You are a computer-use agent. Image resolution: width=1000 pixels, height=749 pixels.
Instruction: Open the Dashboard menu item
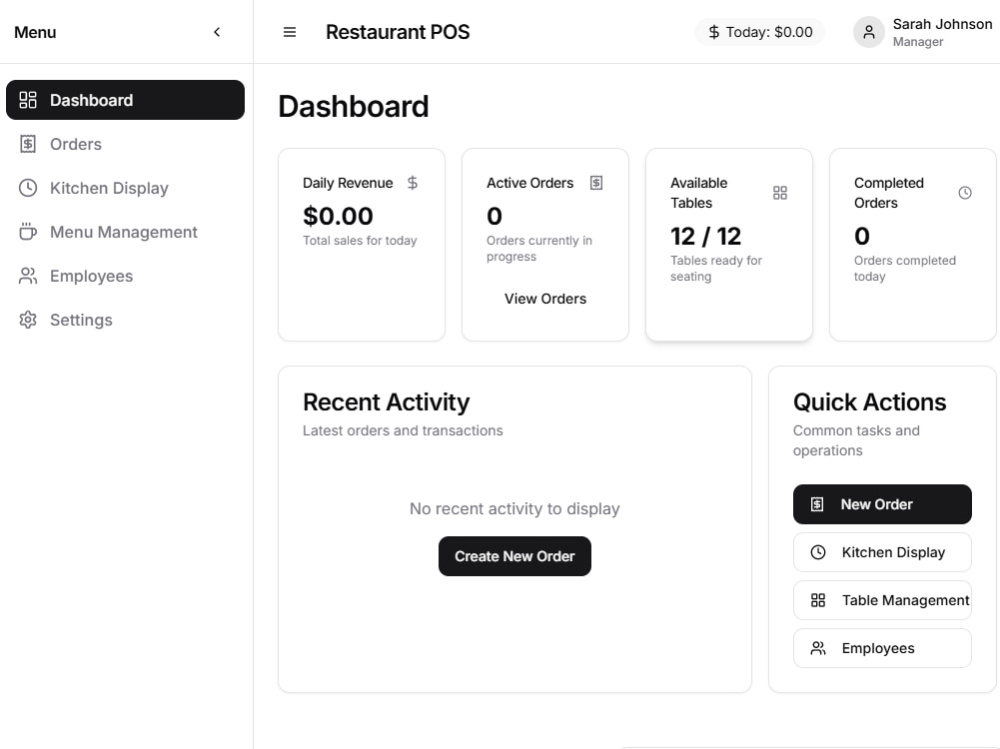(x=125, y=100)
